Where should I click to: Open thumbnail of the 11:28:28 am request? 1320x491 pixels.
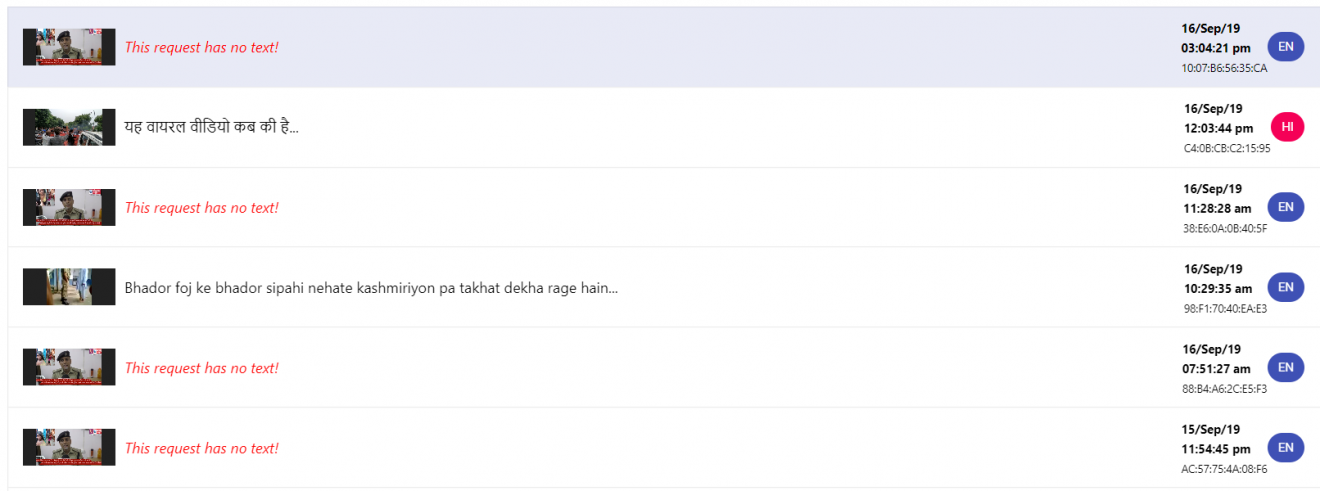(x=69, y=207)
